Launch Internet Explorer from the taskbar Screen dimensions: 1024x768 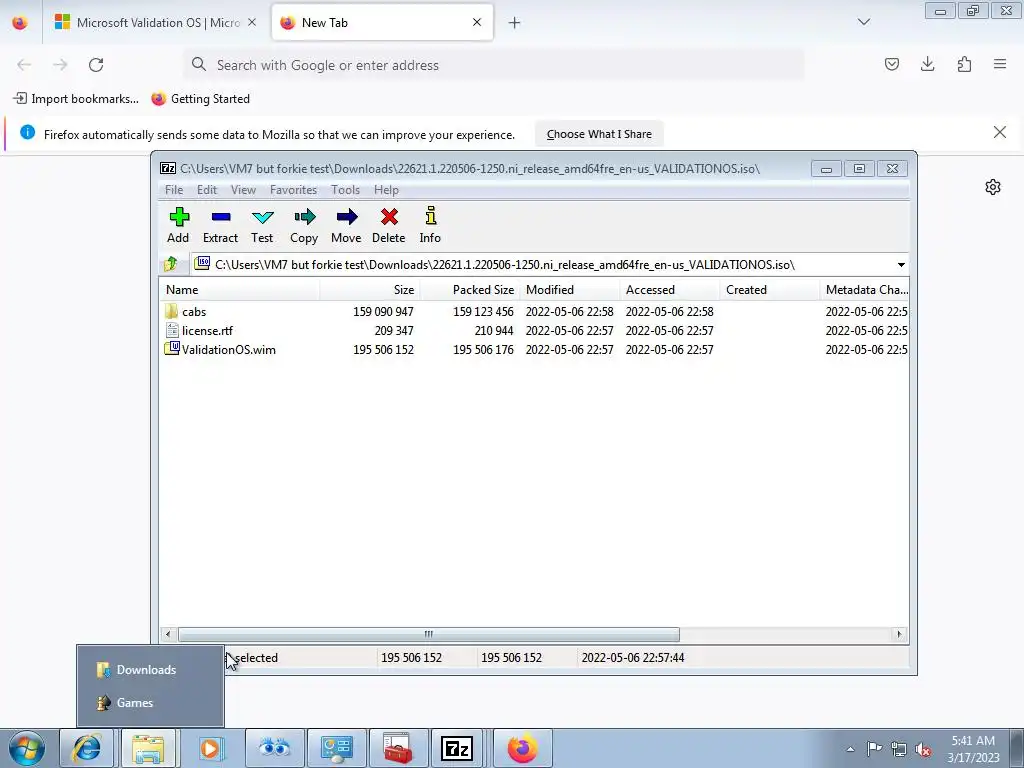click(87, 748)
